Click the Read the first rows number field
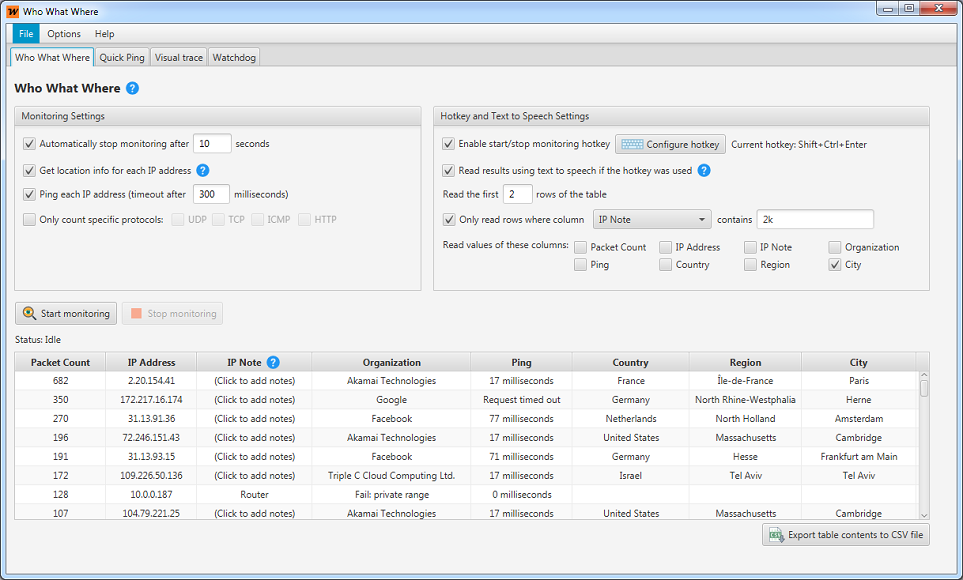The image size is (963, 580). coord(517,194)
